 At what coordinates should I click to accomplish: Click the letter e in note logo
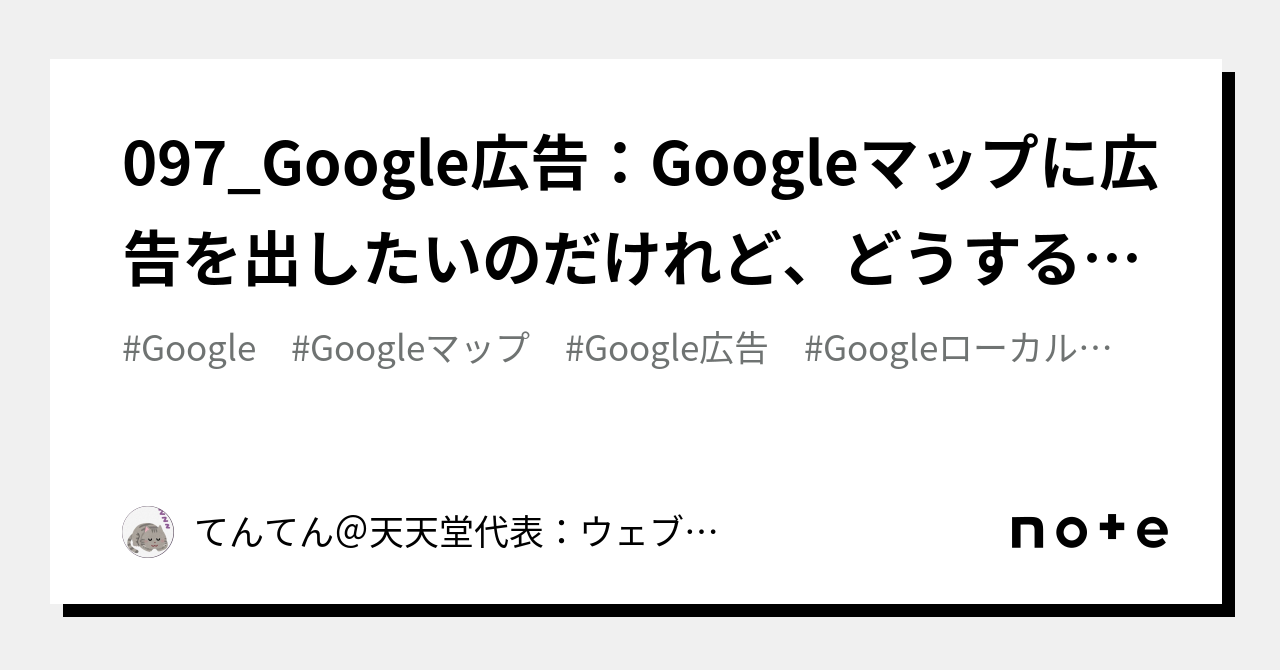click(1149, 532)
